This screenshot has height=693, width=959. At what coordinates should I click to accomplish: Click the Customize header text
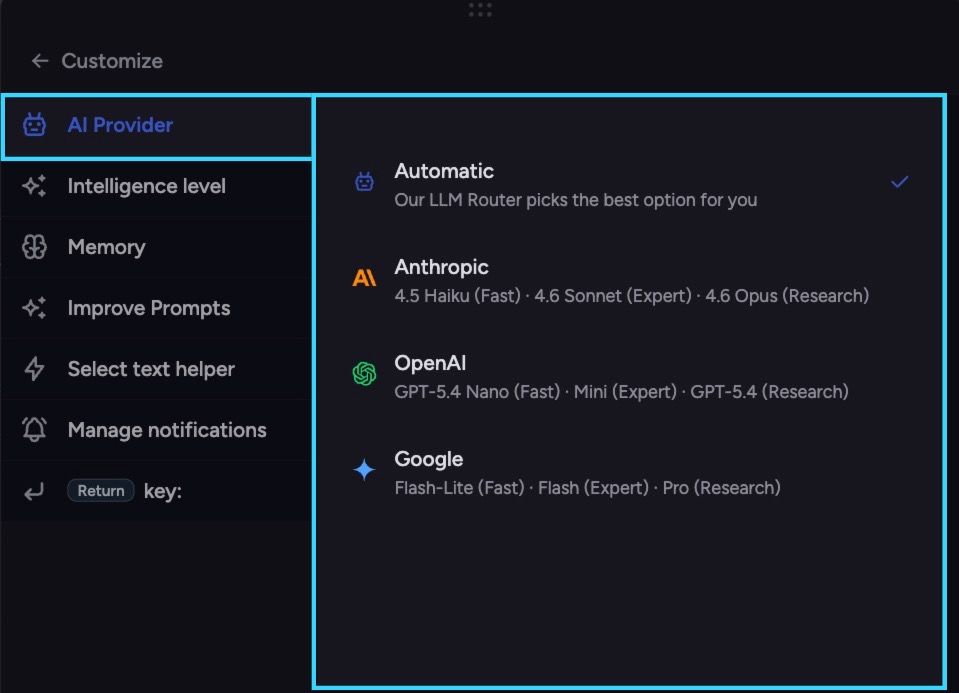(x=112, y=61)
